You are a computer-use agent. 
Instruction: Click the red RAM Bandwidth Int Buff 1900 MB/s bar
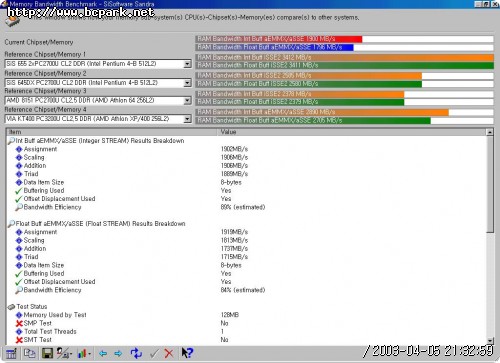click(279, 39)
